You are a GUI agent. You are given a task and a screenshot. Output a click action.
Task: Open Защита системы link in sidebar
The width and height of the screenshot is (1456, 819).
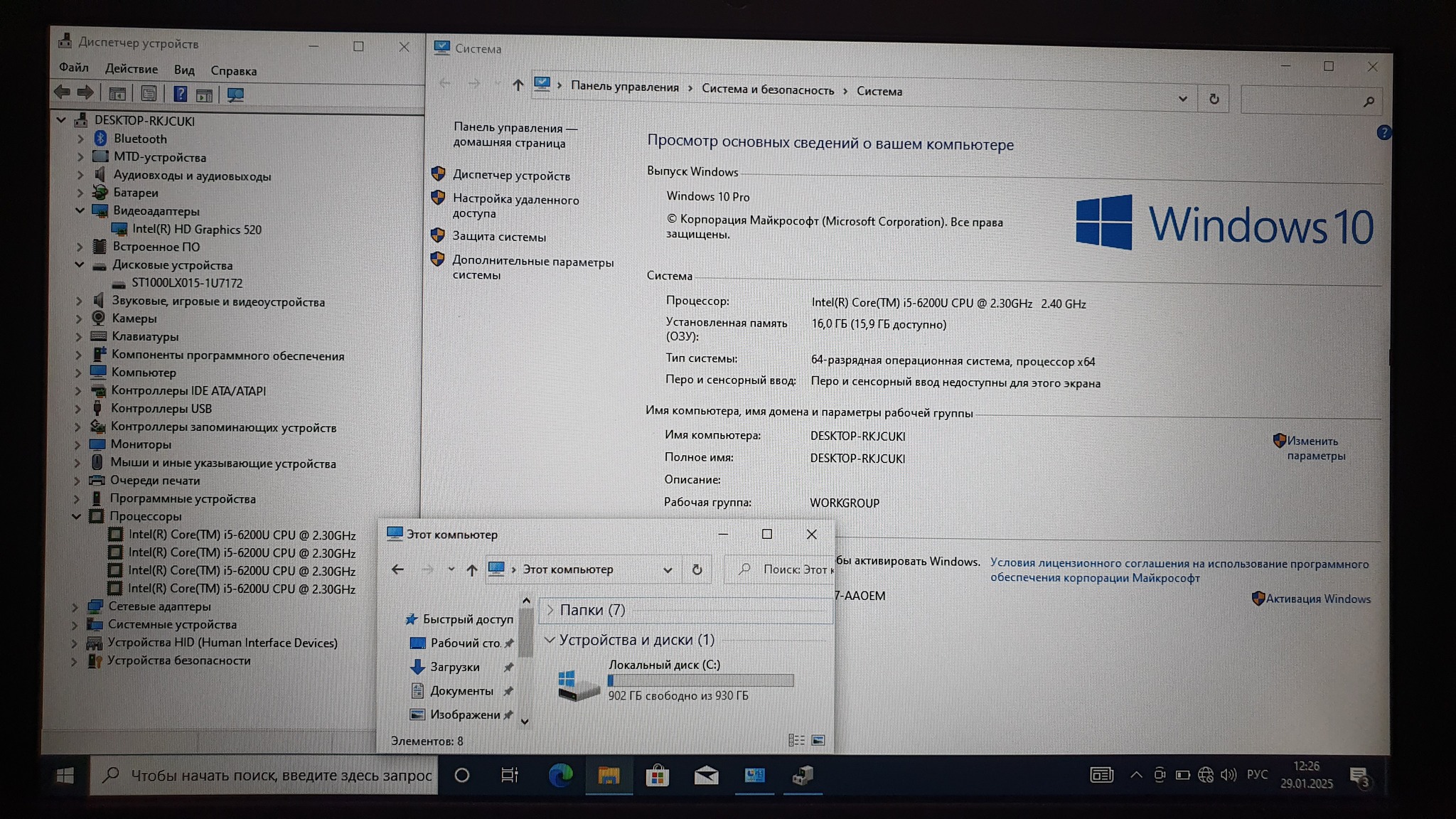499,237
